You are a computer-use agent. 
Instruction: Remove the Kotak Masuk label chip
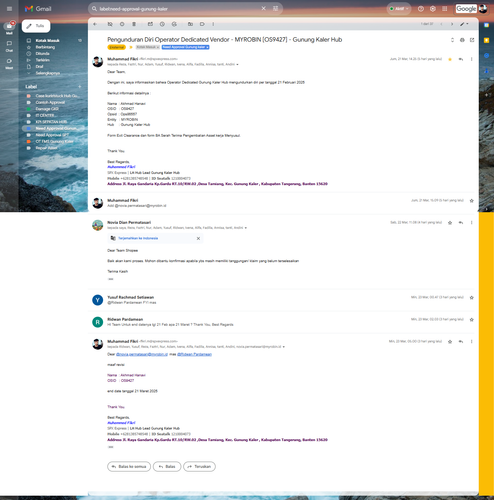coord(158,47)
